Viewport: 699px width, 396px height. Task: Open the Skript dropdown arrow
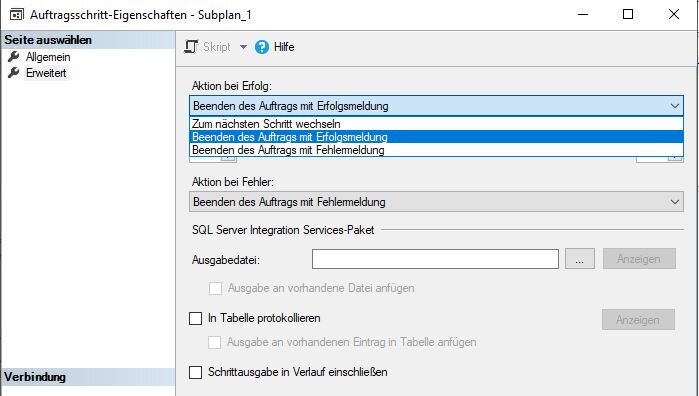click(x=243, y=47)
